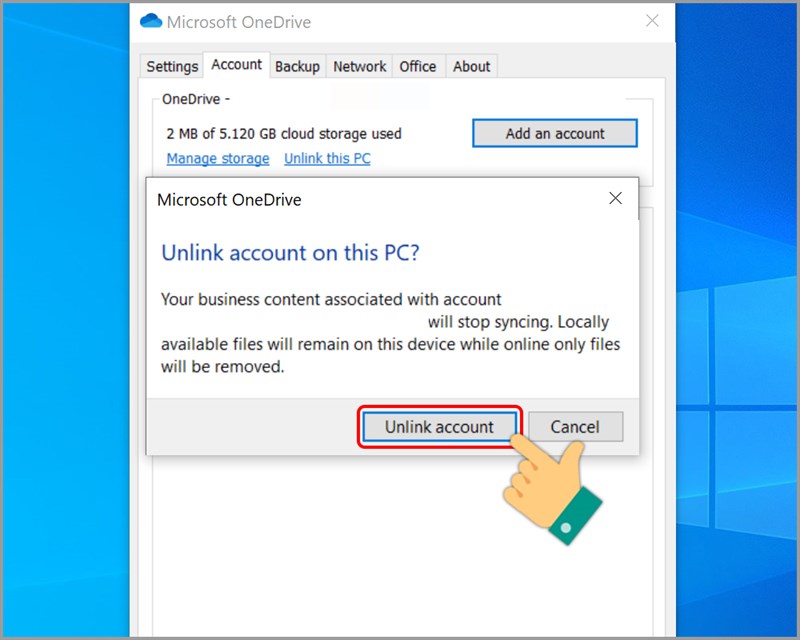Click the settings window's Microsoft OneDrive title

239,22
